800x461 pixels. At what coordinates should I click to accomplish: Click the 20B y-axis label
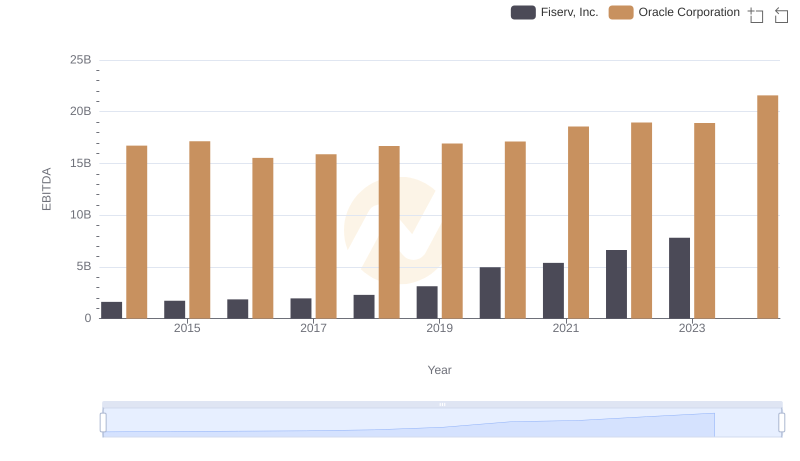point(81,111)
